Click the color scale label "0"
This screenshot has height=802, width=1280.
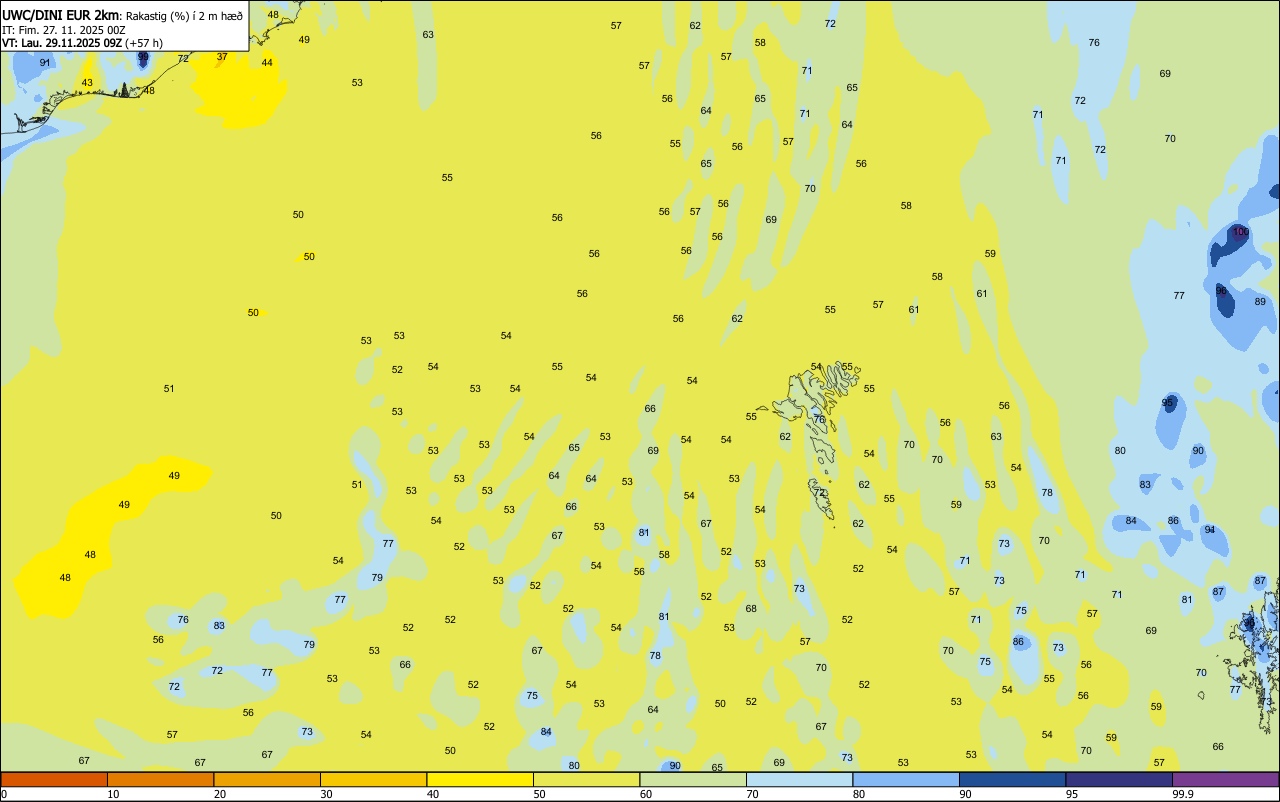click(x=4, y=794)
